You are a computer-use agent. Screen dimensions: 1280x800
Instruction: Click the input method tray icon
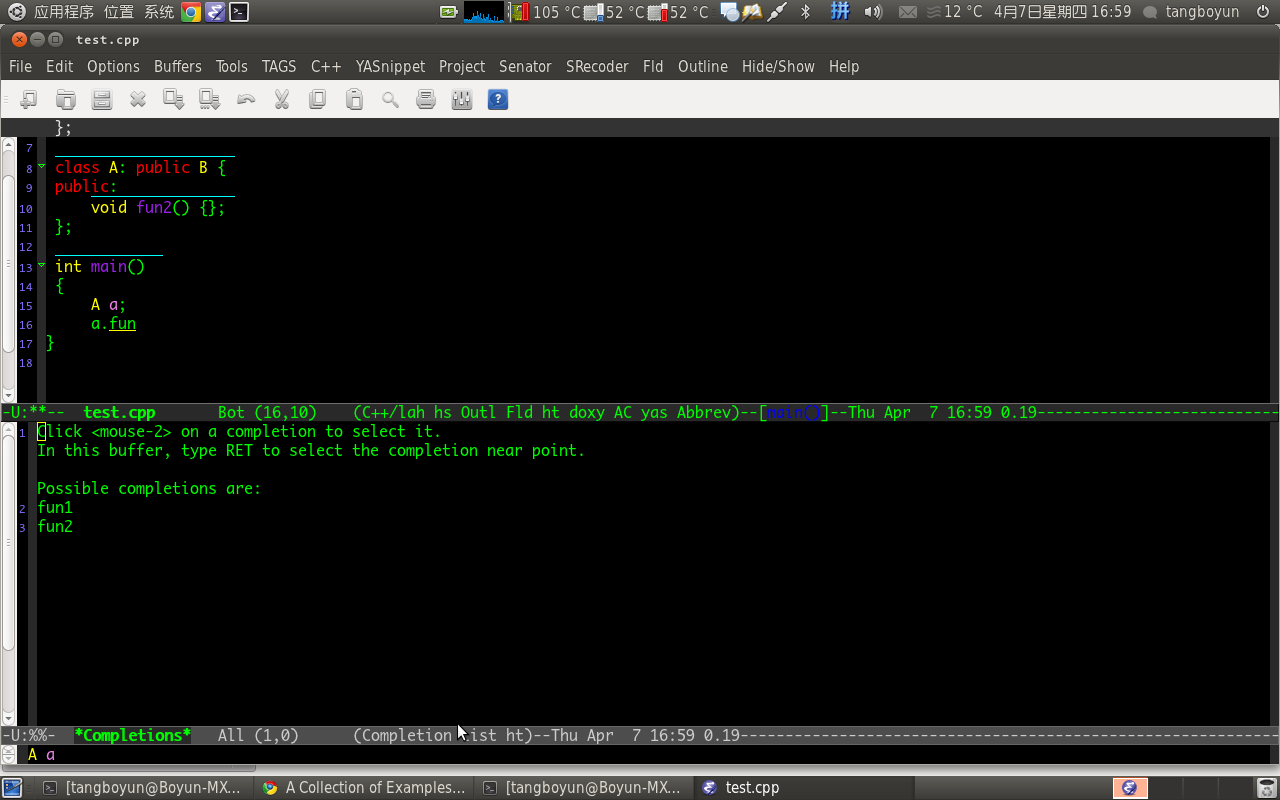[x=841, y=12]
